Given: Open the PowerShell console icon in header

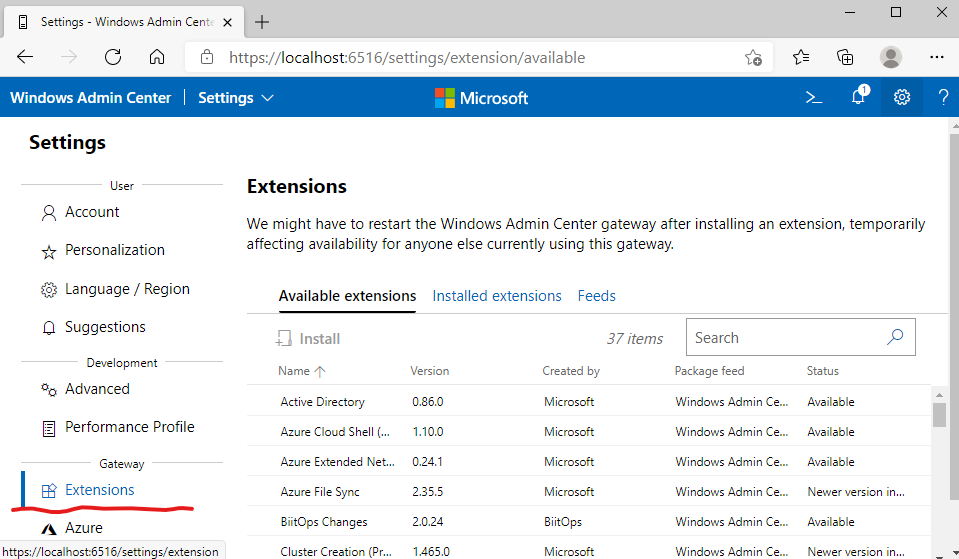Looking at the screenshot, I should (x=813, y=97).
